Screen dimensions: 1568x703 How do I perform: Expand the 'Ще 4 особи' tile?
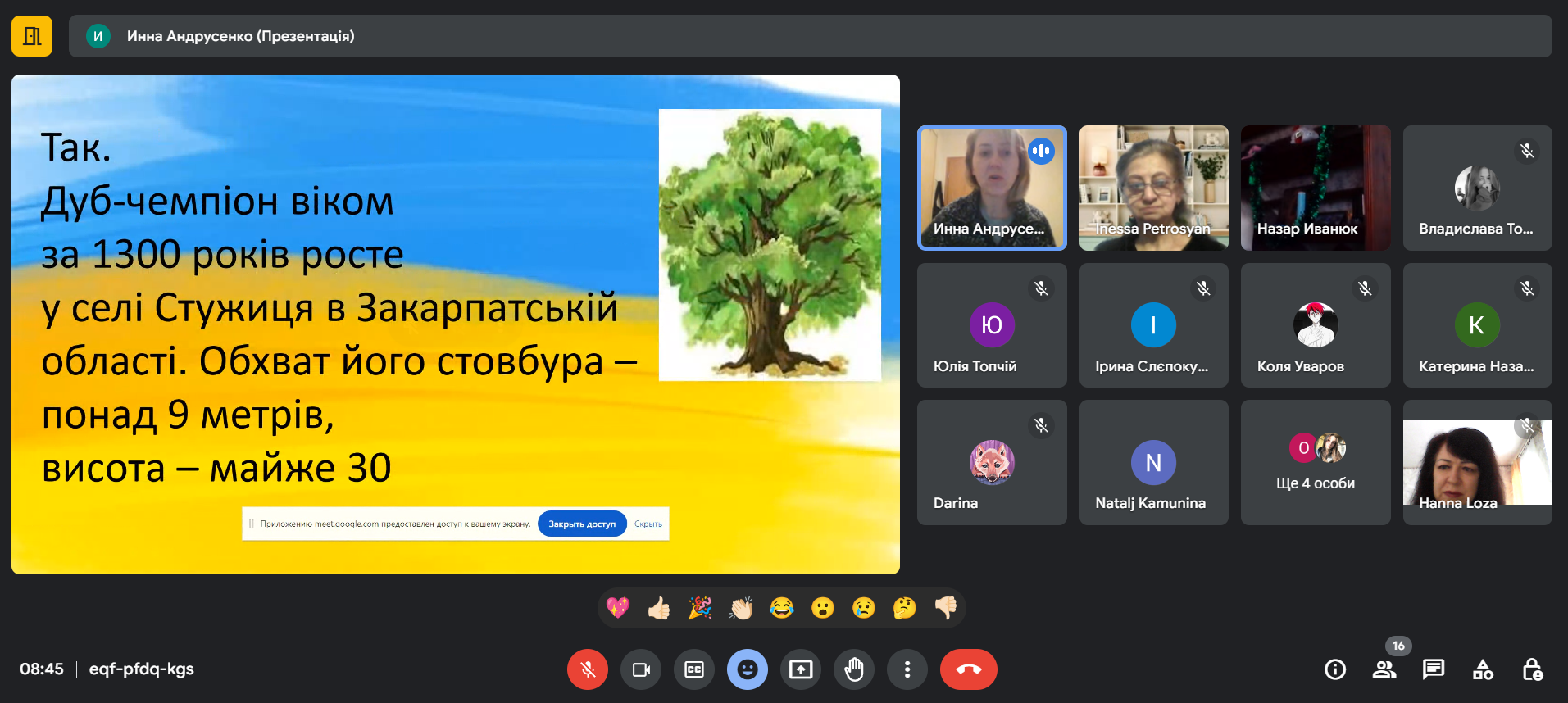pos(1316,463)
